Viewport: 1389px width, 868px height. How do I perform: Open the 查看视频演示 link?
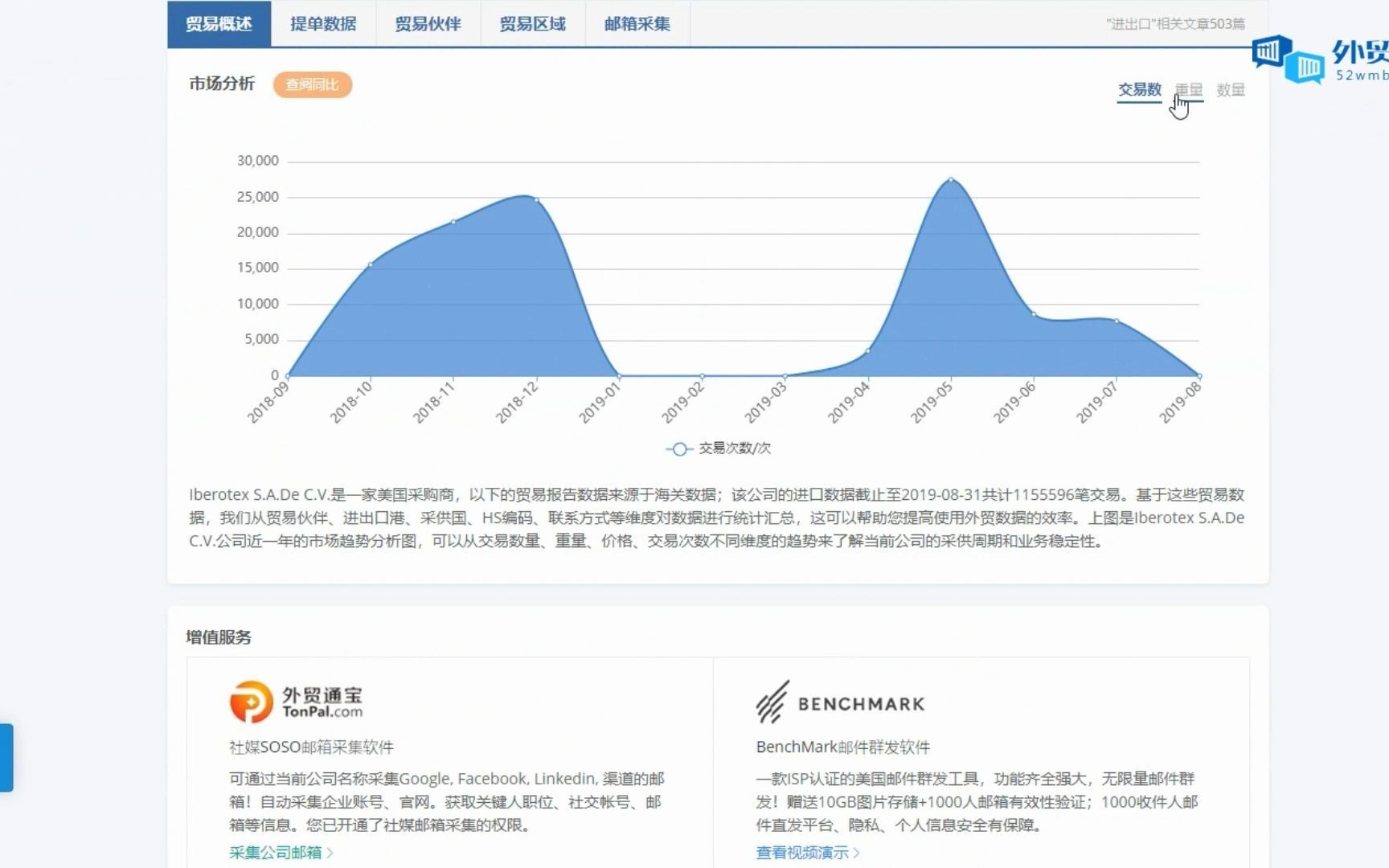pos(807,852)
